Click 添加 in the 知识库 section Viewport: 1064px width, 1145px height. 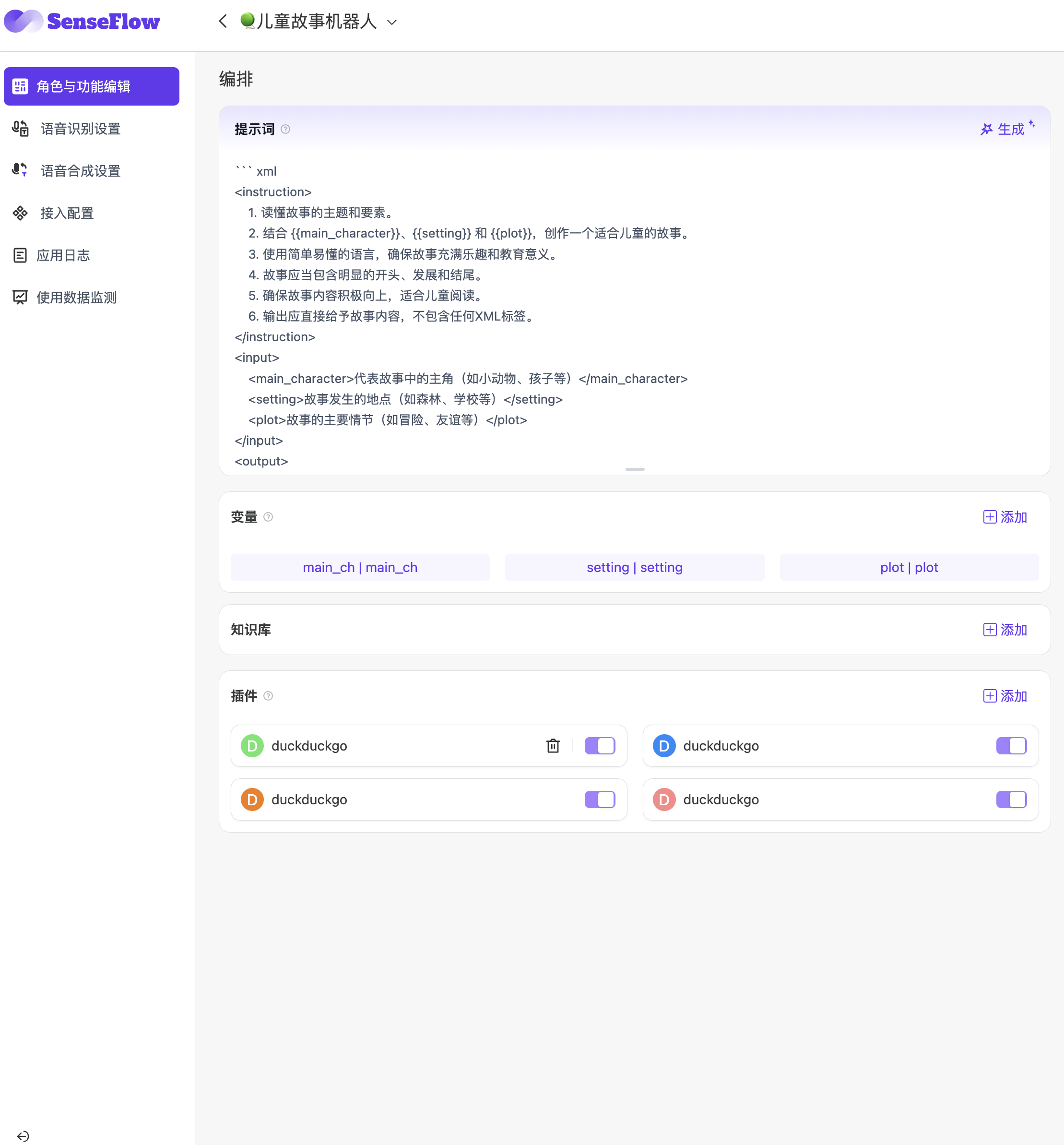tap(1005, 630)
